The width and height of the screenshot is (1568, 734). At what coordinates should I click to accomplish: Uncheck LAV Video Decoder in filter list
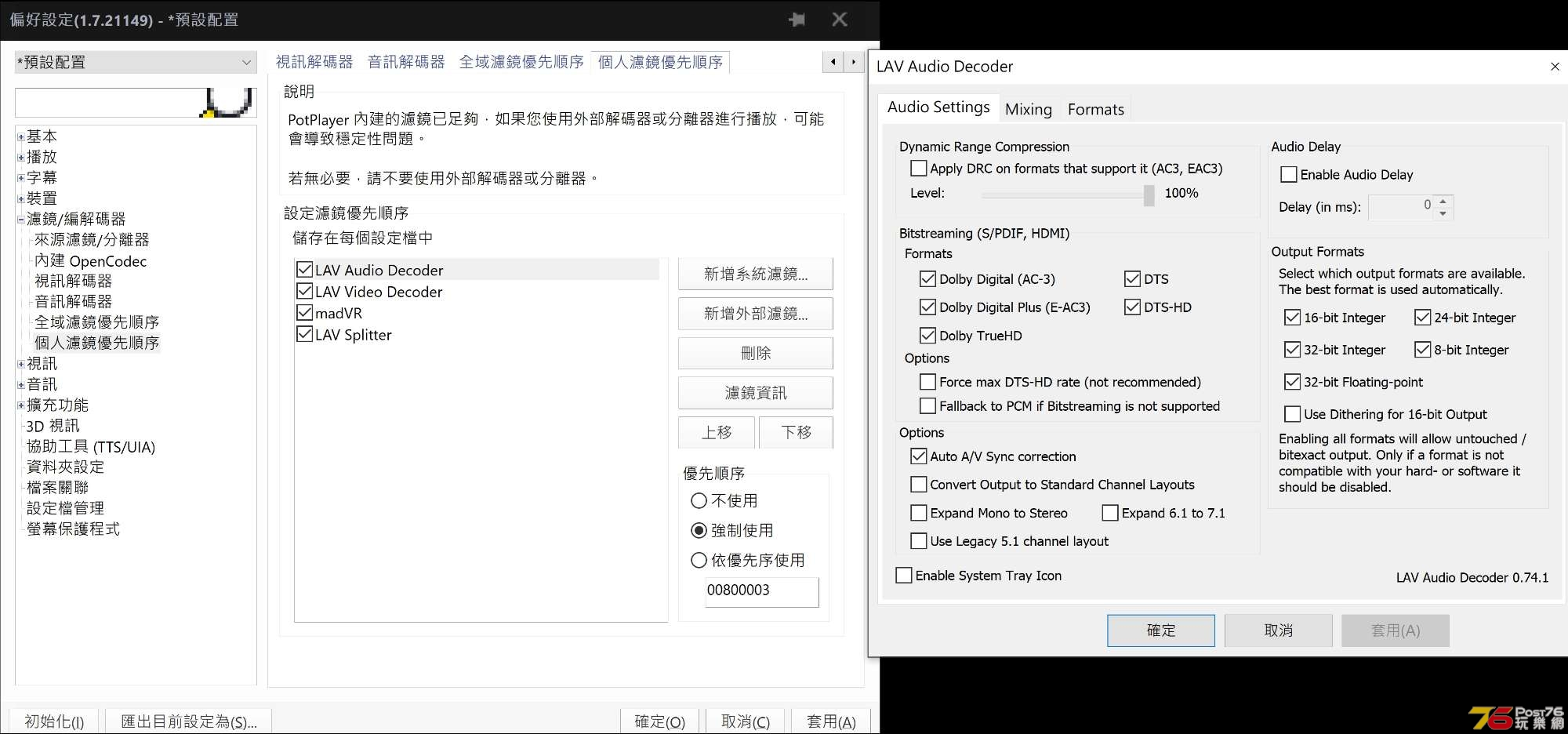pos(305,291)
